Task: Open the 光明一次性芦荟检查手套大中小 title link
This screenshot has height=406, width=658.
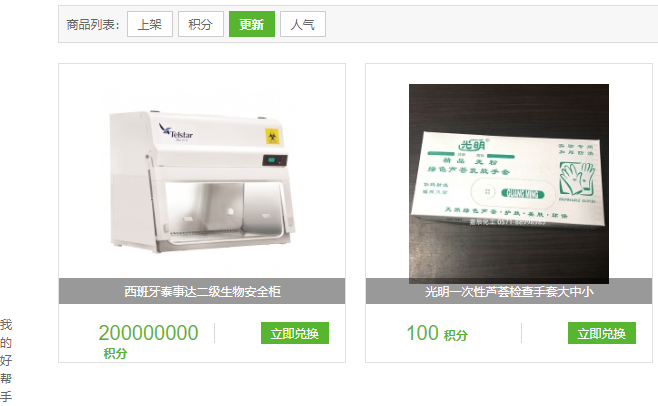Action: [x=509, y=291]
